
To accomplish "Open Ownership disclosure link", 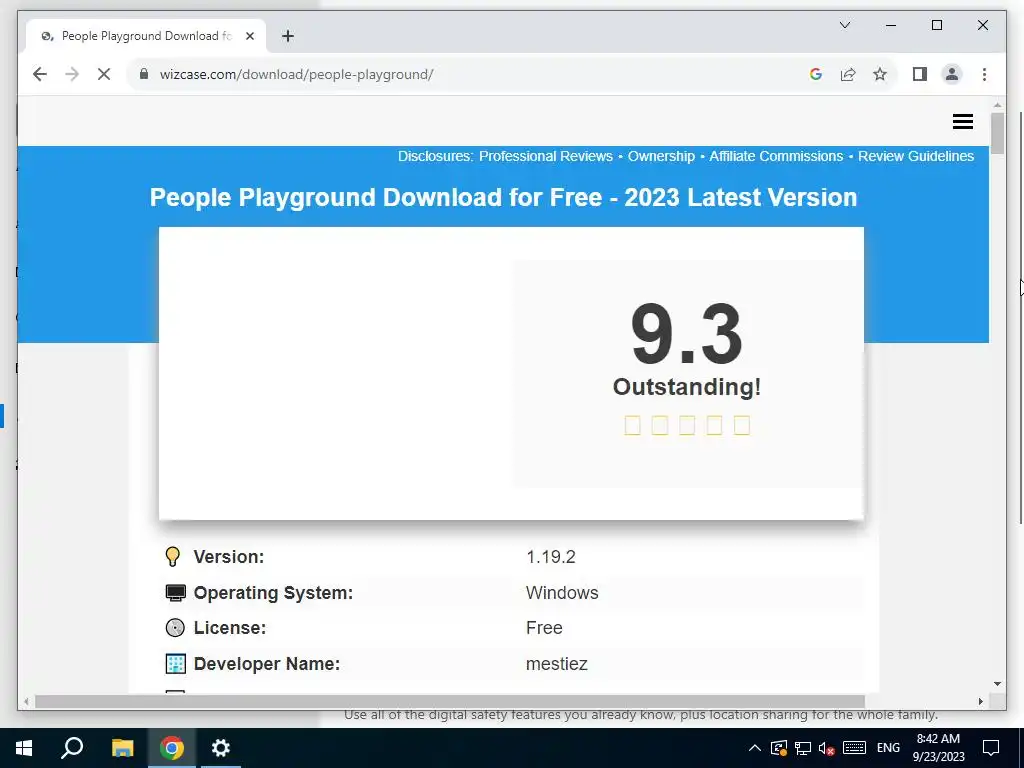I will [x=661, y=156].
